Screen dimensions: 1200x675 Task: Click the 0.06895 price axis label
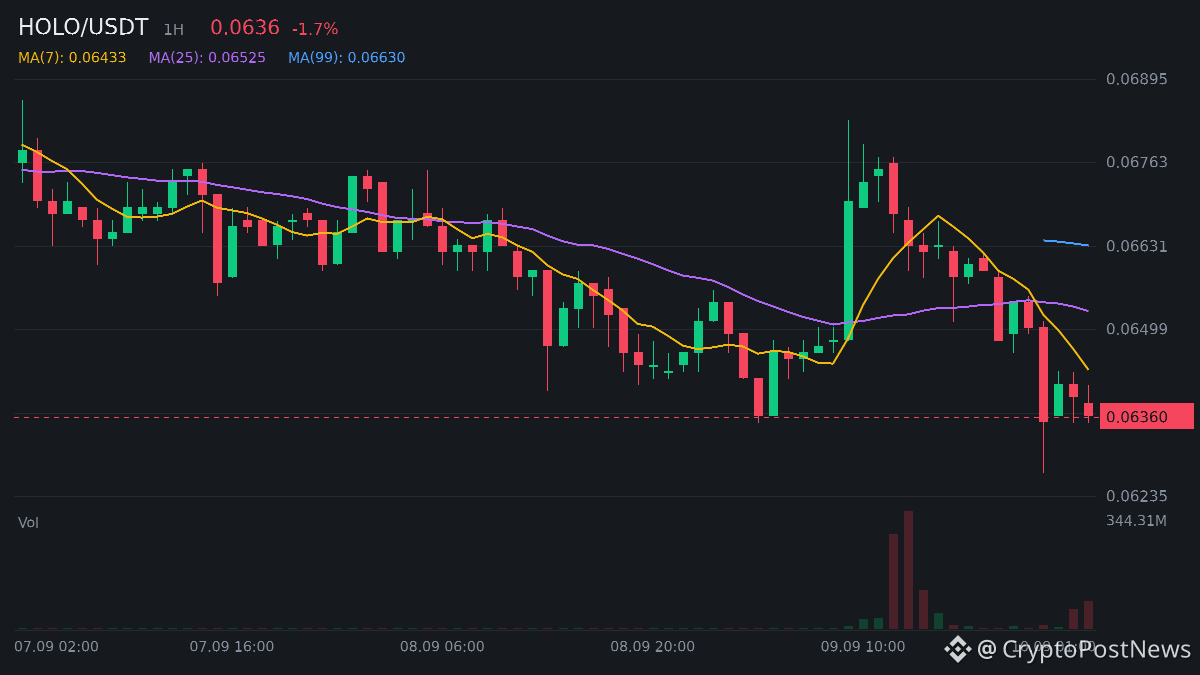pos(1136,79)
